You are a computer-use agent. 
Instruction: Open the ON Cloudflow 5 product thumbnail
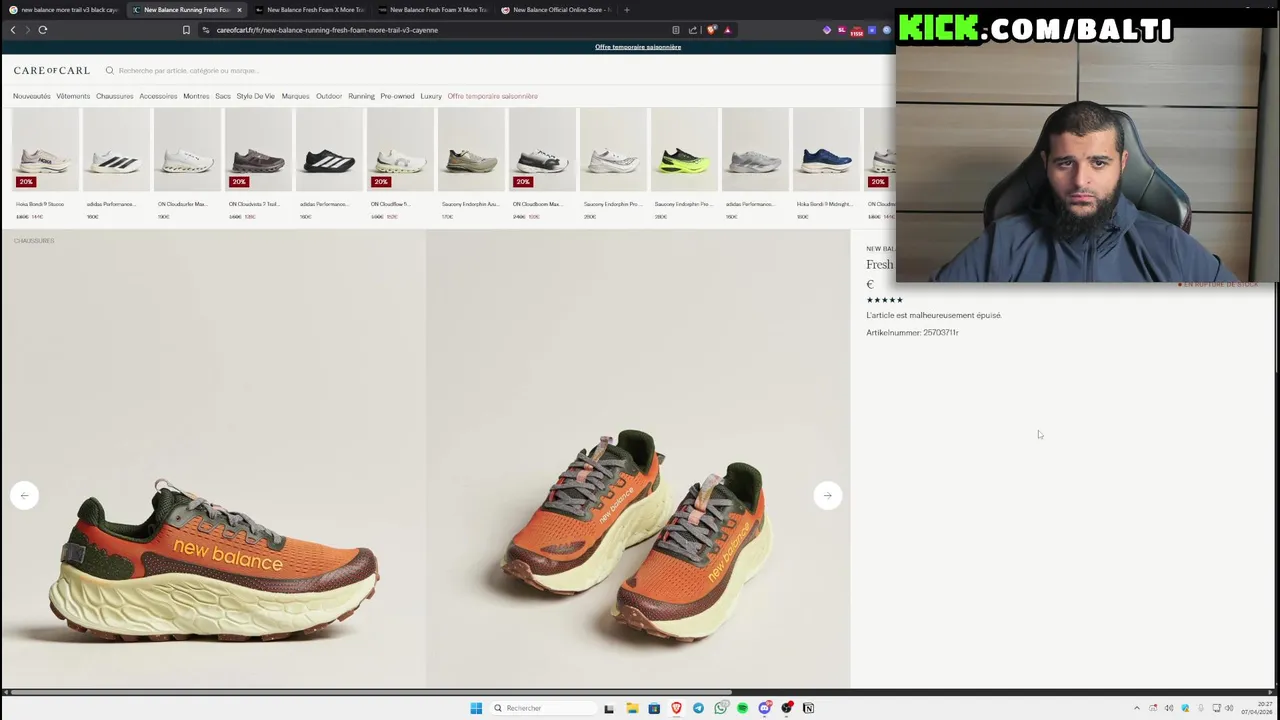coord(400,150)
